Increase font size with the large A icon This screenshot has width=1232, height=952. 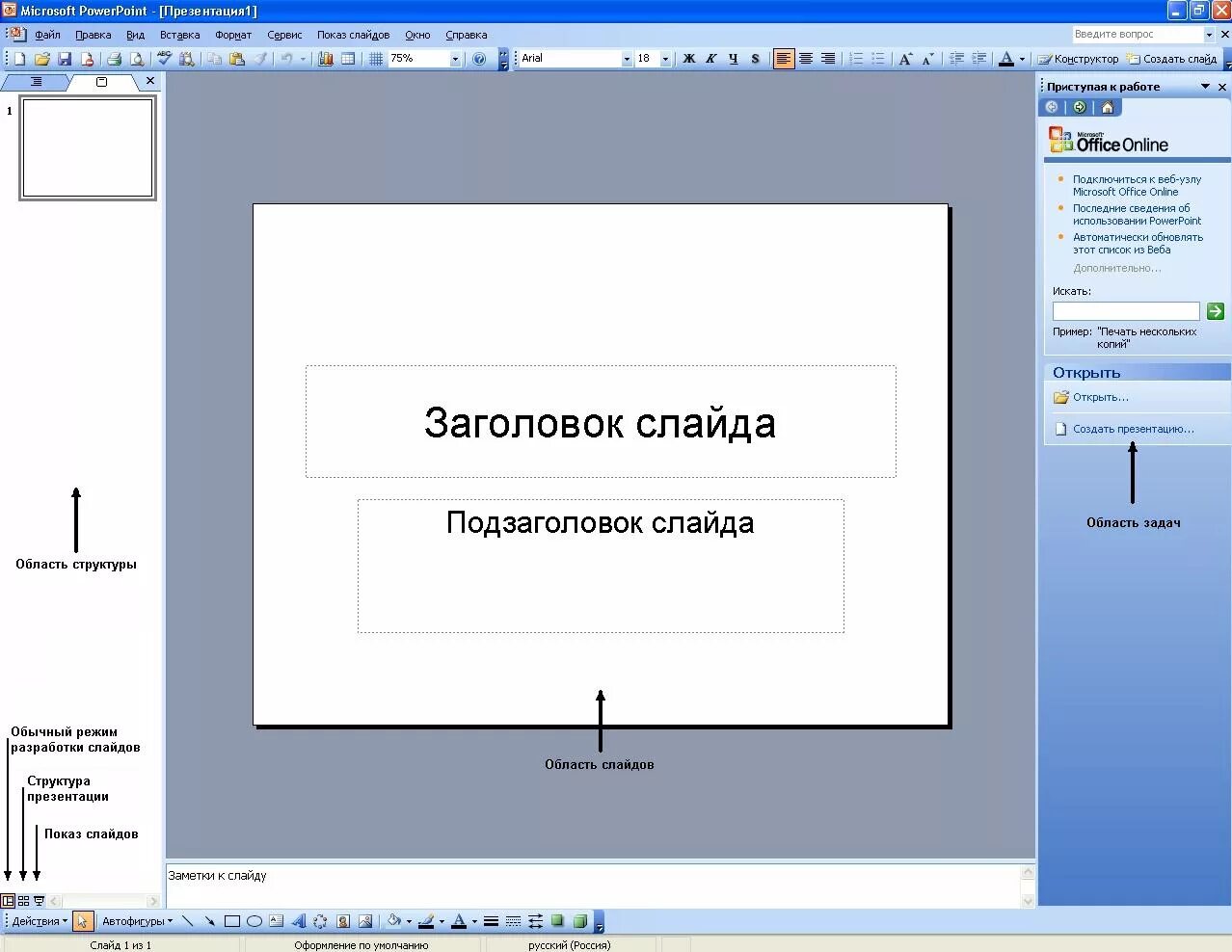point(904,59)
